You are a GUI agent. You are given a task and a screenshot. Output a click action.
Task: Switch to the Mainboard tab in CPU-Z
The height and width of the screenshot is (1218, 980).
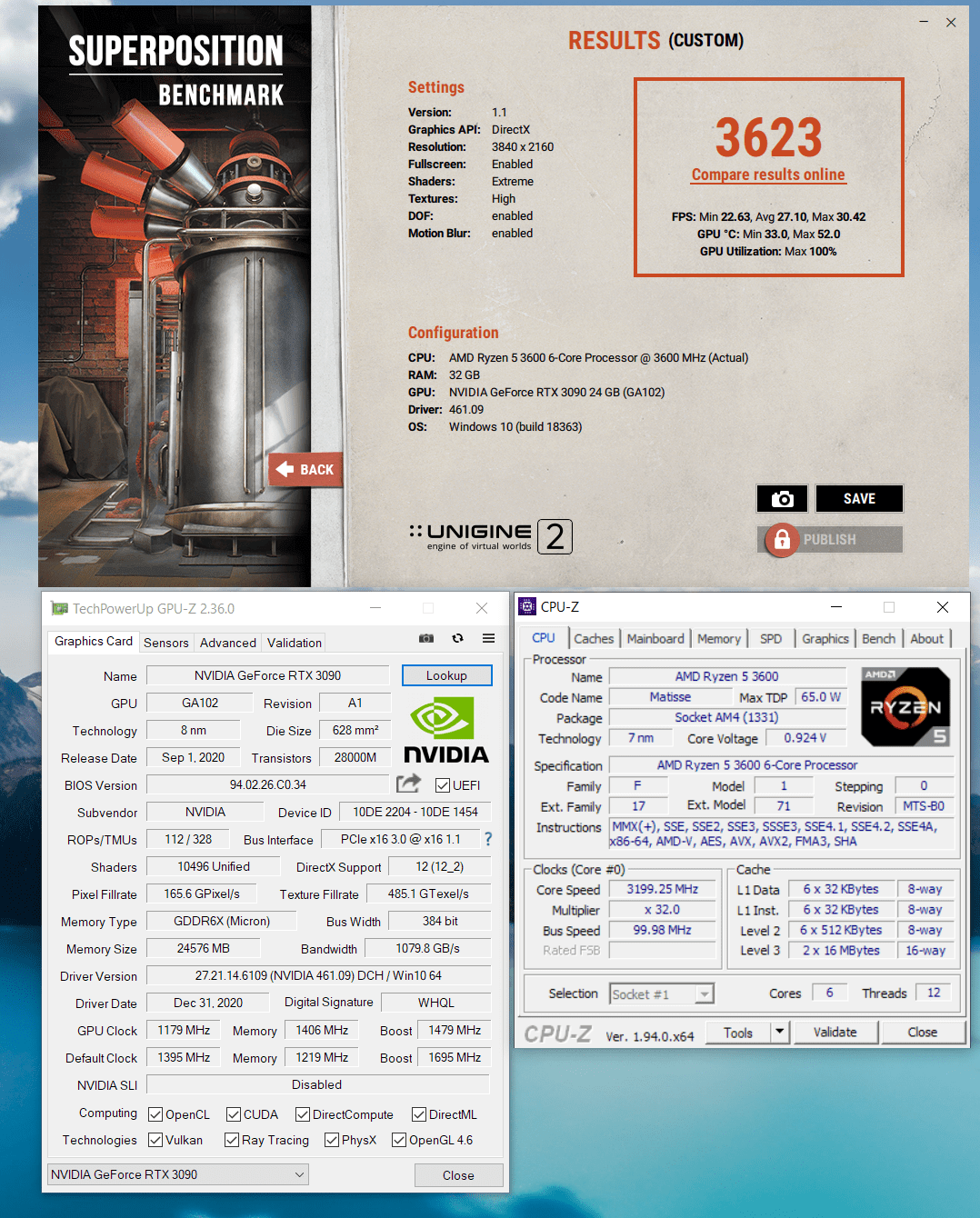pyautogui.click(x=655, y=639)
